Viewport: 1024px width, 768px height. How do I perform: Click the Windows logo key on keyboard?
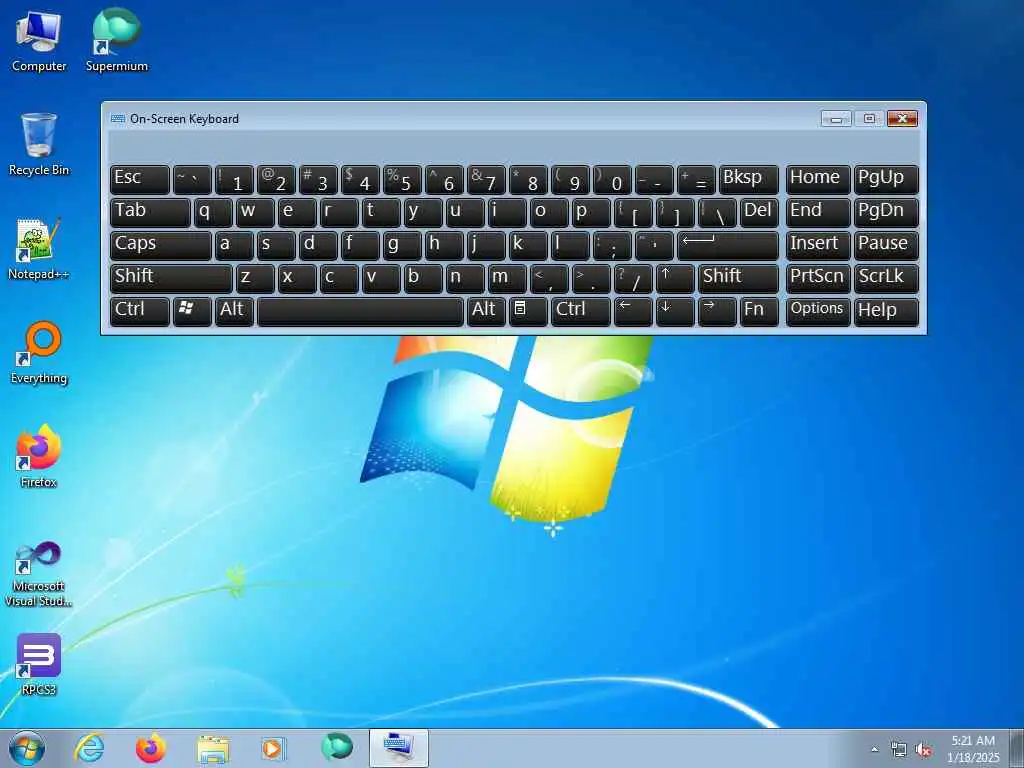[x=192, y=312]
